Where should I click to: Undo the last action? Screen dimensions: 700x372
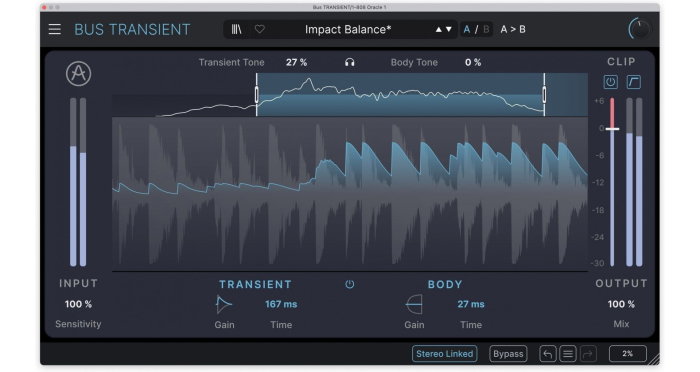[547, 354]
